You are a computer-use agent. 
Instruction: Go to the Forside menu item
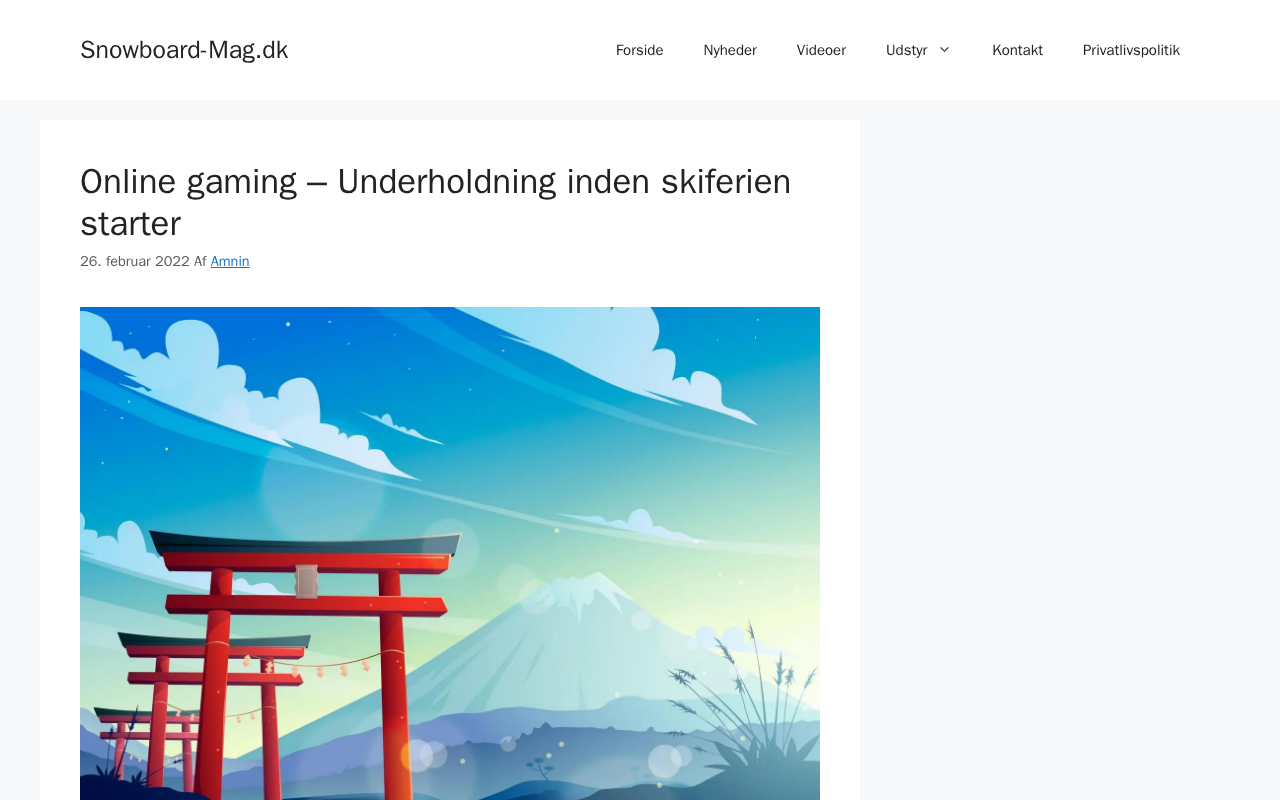tap(640, 50)
